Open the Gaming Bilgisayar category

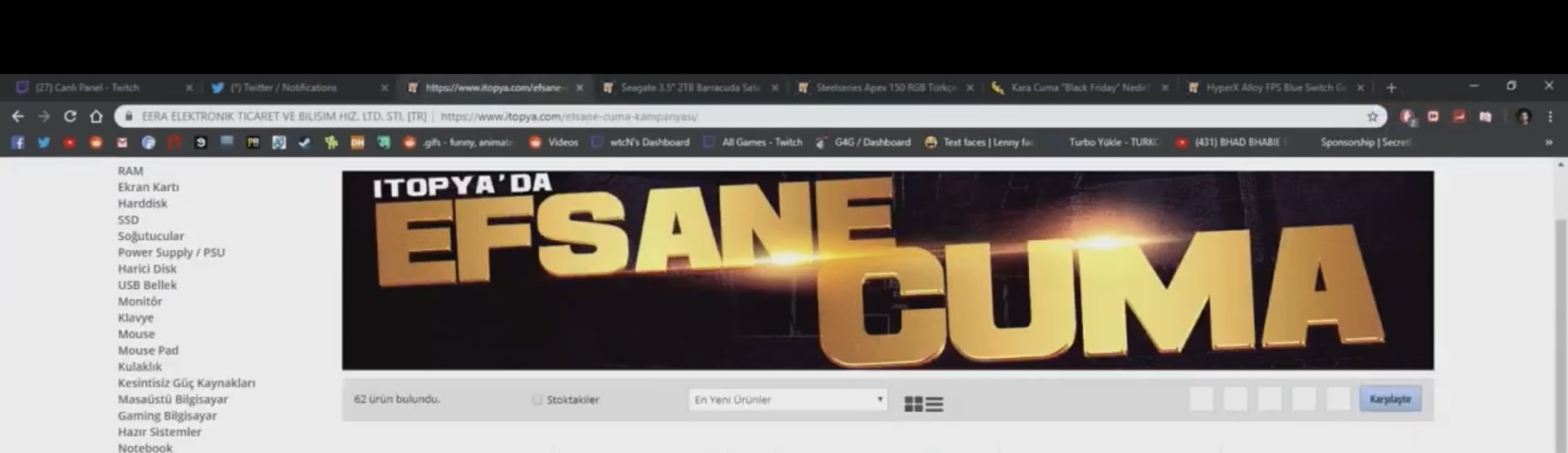click(167, 415)
